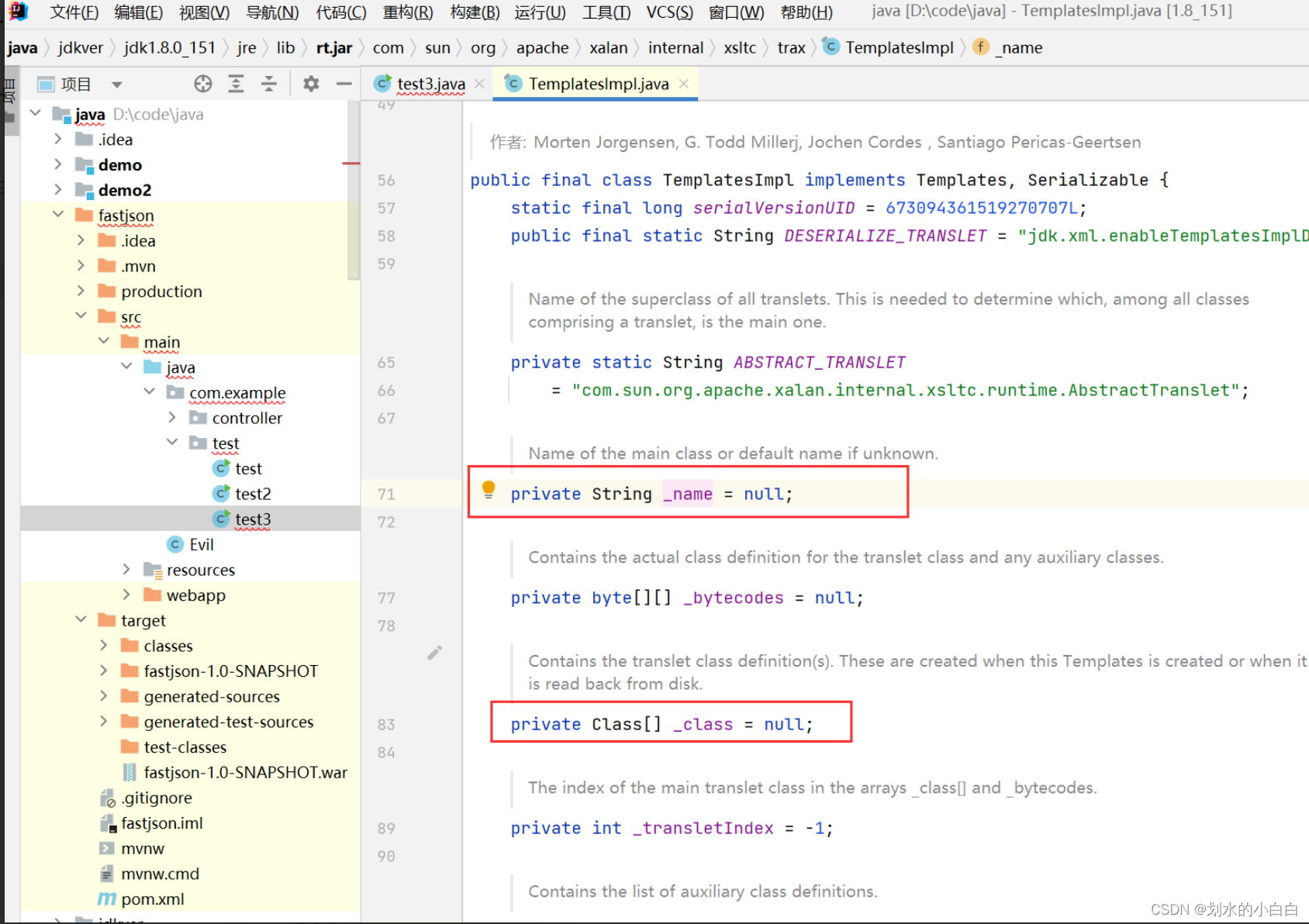Screen dimensions: 1309x924
Task: Click the .gitignore file icon
Action: click(108, 798)
